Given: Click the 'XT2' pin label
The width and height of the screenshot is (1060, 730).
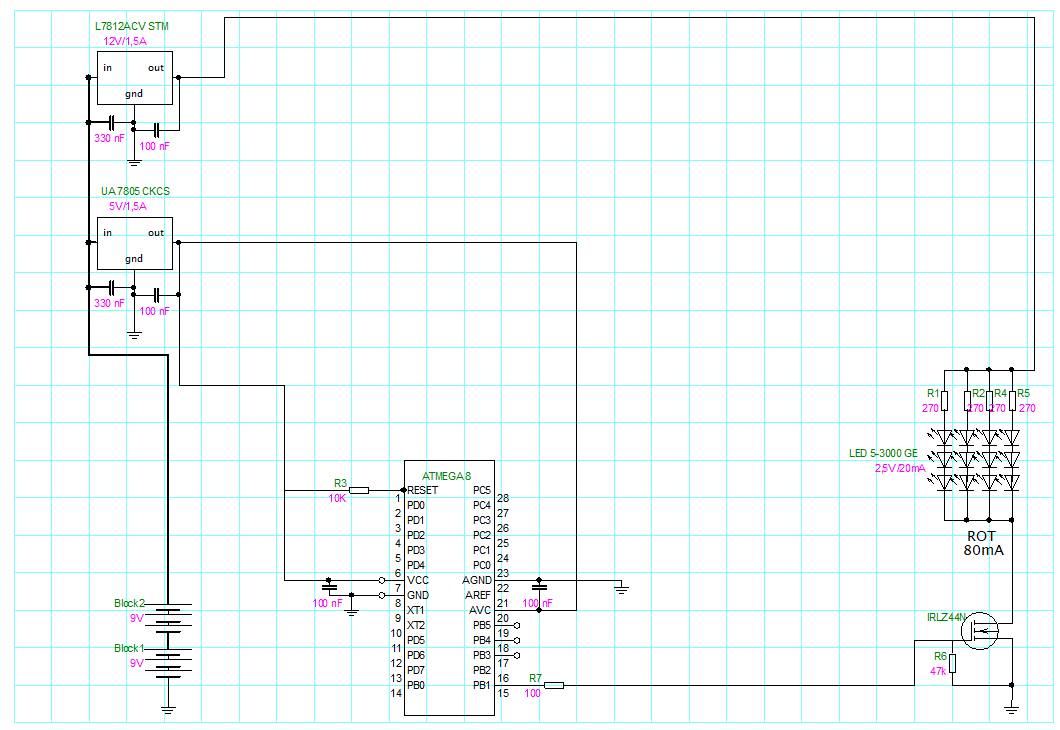Looking at the screenshot, I should click(x=416, y=625).
